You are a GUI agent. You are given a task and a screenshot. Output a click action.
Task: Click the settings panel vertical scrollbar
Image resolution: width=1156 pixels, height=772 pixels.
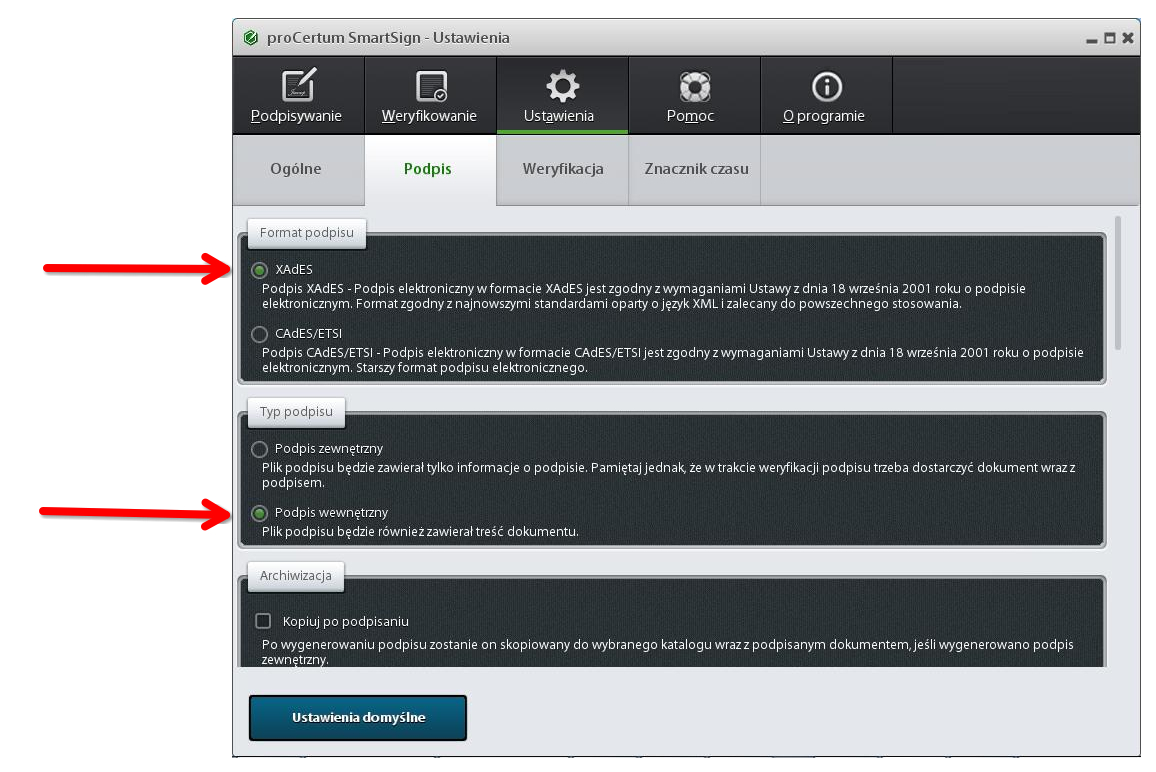click(x=1118, y=282)
